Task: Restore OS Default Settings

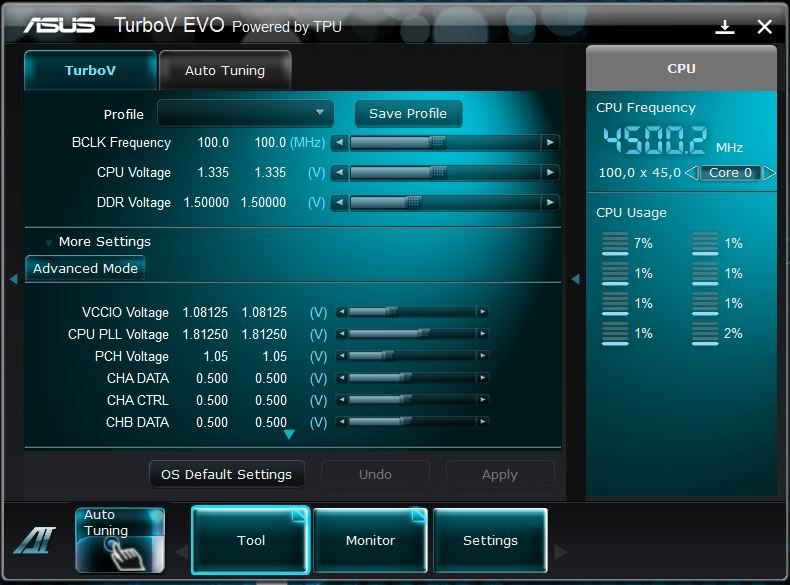Action: coord(226,474)
